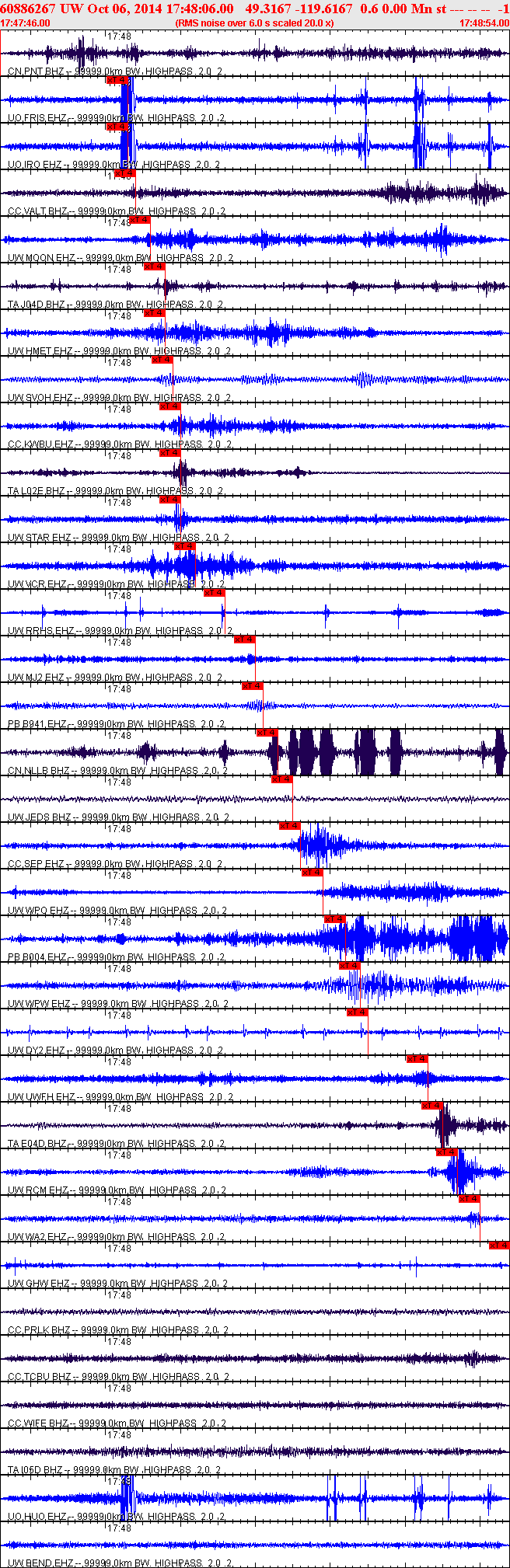Click the red pick marker on UO.FRIS trace

(x=117, y=80)
